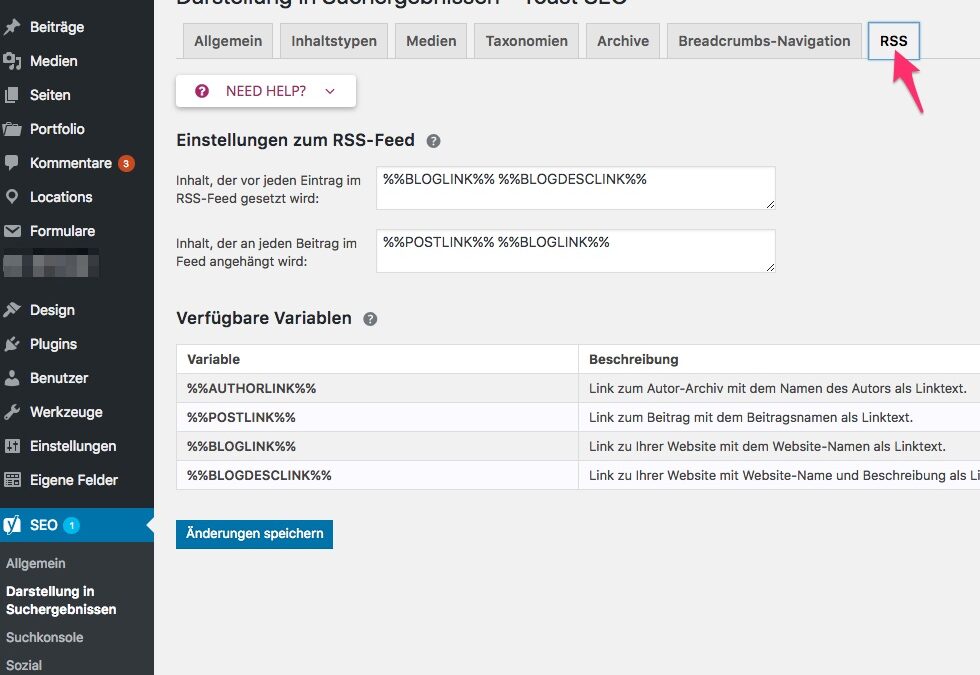Click the Beiträge pin icon in sidebar

point(13,27)
